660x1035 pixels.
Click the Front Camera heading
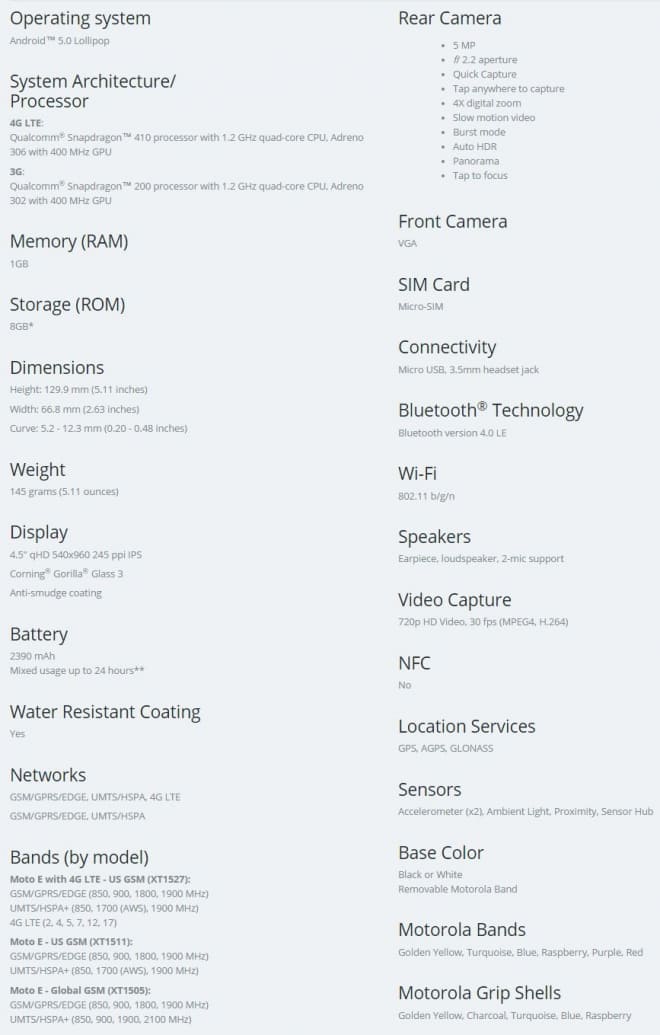tap(452, 221)
